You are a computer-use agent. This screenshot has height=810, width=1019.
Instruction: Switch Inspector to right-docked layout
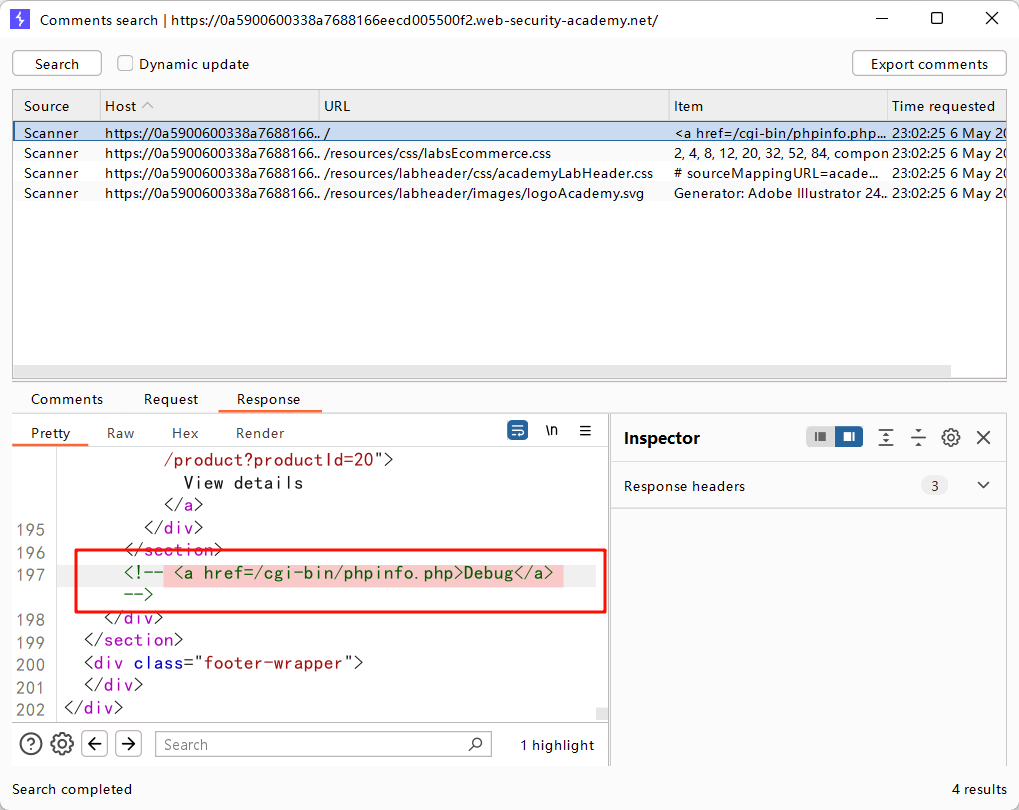(x=849, y=438)
